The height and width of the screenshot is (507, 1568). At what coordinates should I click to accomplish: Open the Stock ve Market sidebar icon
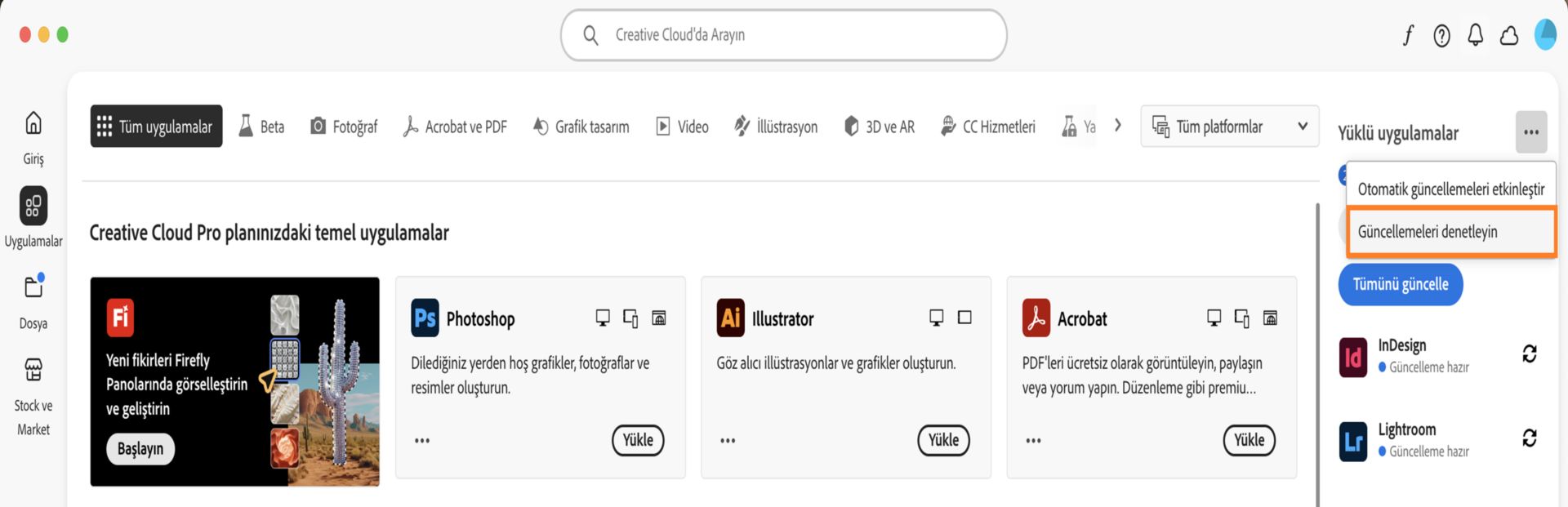33,370
